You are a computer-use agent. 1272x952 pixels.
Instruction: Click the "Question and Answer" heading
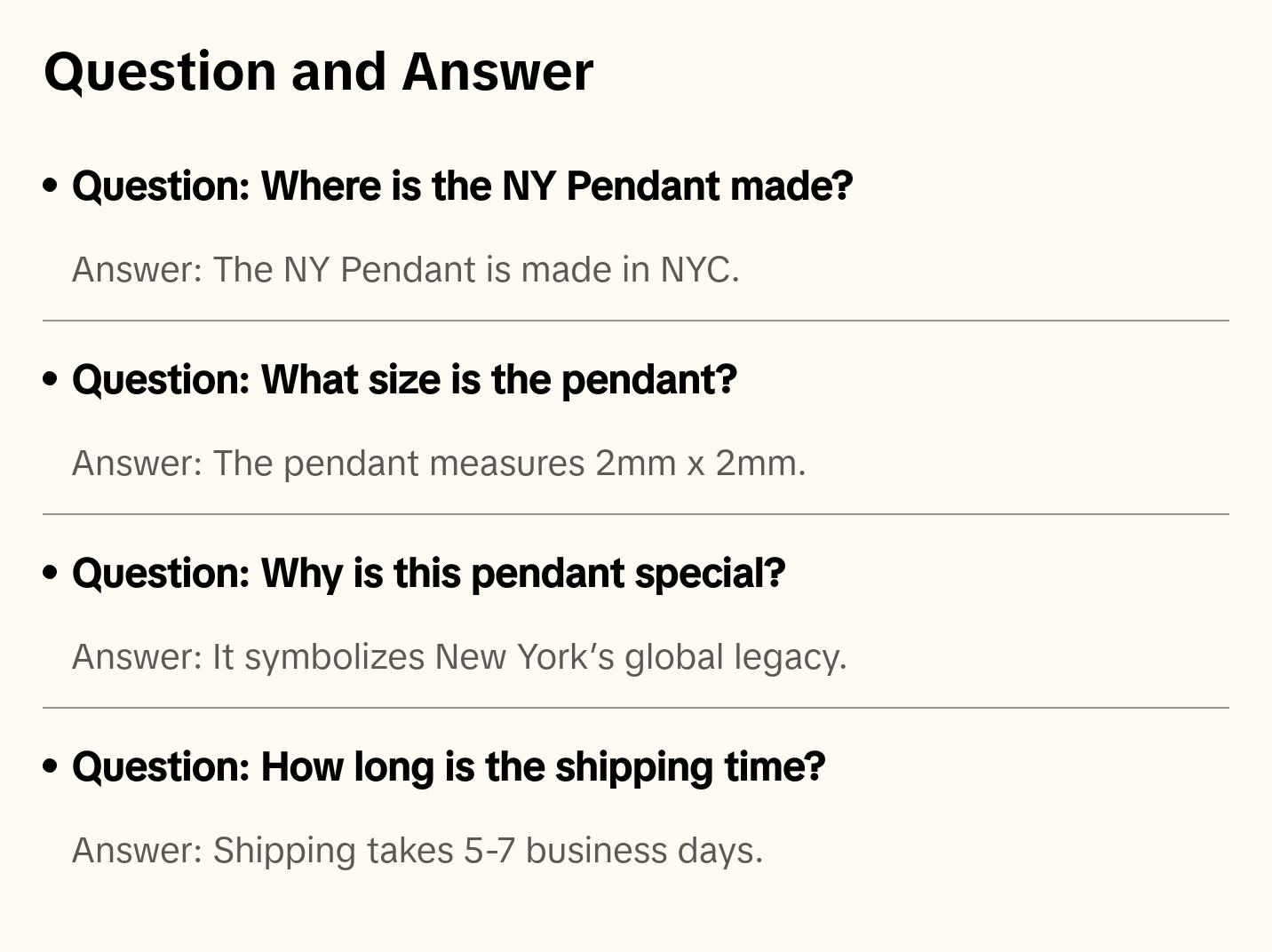click(318, 72)
